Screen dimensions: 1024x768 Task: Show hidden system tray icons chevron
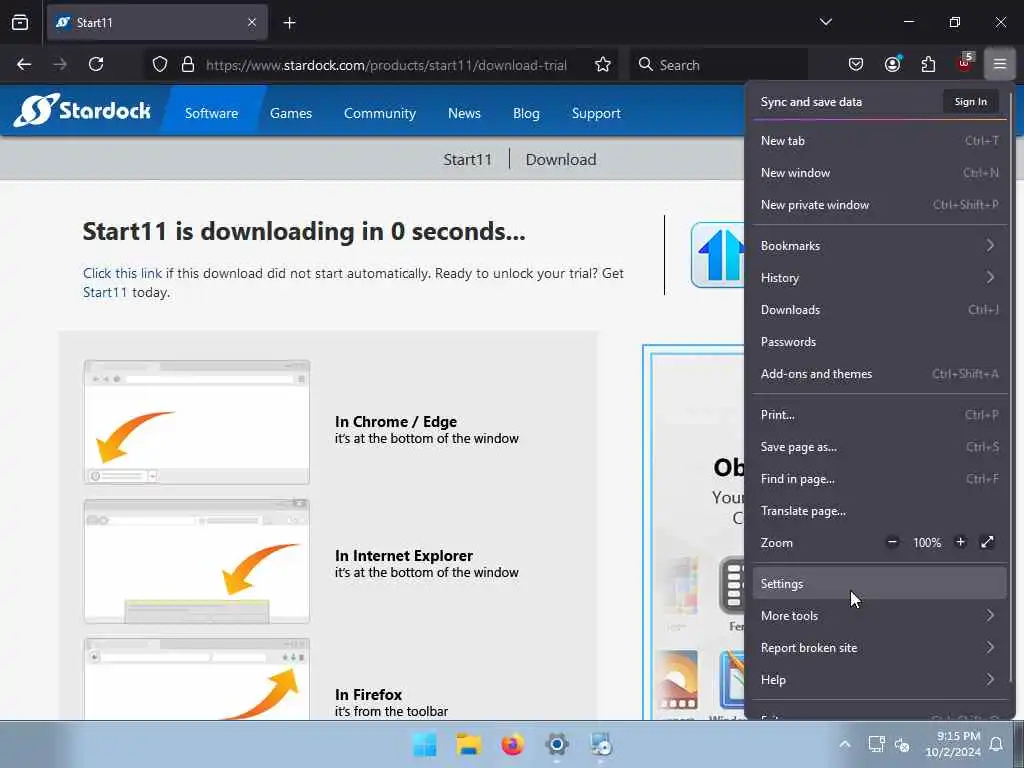(x=844, y=744)
